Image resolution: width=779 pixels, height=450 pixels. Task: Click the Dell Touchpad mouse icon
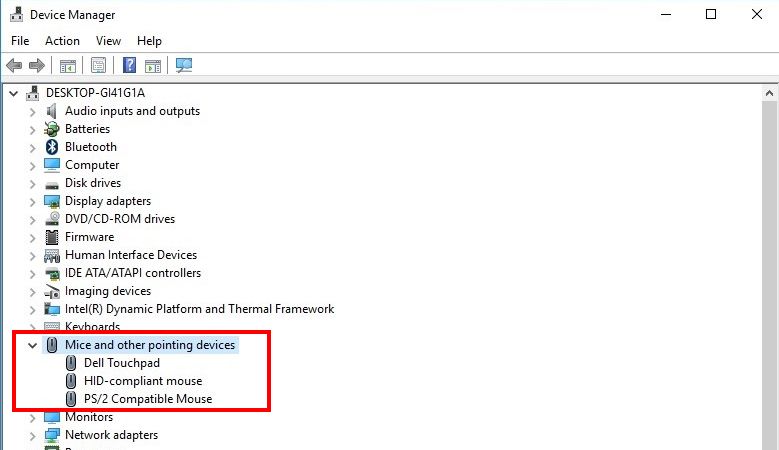pyautogui.click(x=71, y=363)
